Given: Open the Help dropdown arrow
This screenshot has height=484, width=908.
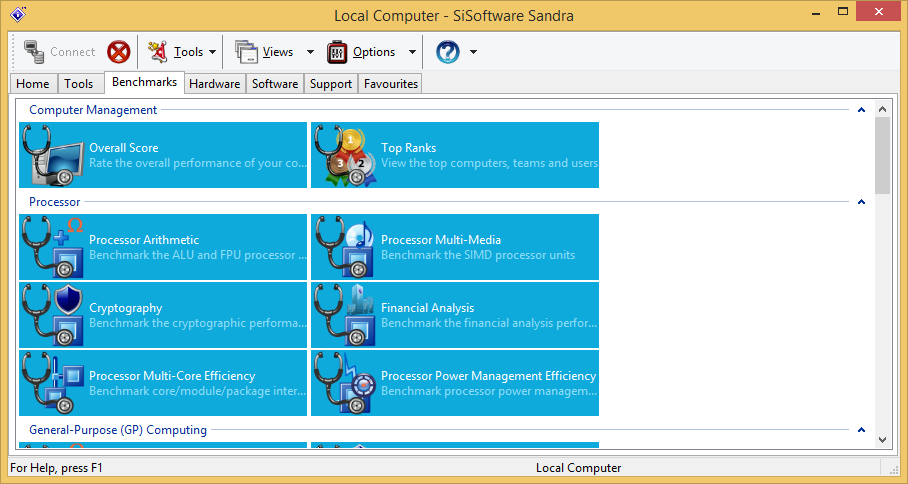Looking at the screenshot, I should [473, 52].
